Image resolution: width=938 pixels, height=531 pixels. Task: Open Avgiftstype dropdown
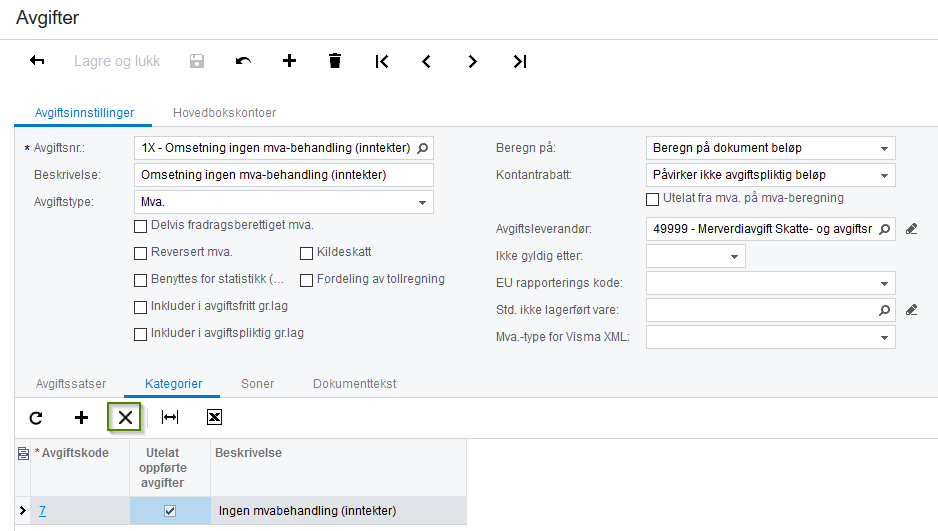(422, 202)
